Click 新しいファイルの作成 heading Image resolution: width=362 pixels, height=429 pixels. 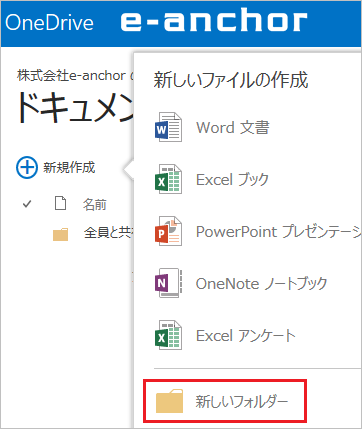(x=231, y=80)
